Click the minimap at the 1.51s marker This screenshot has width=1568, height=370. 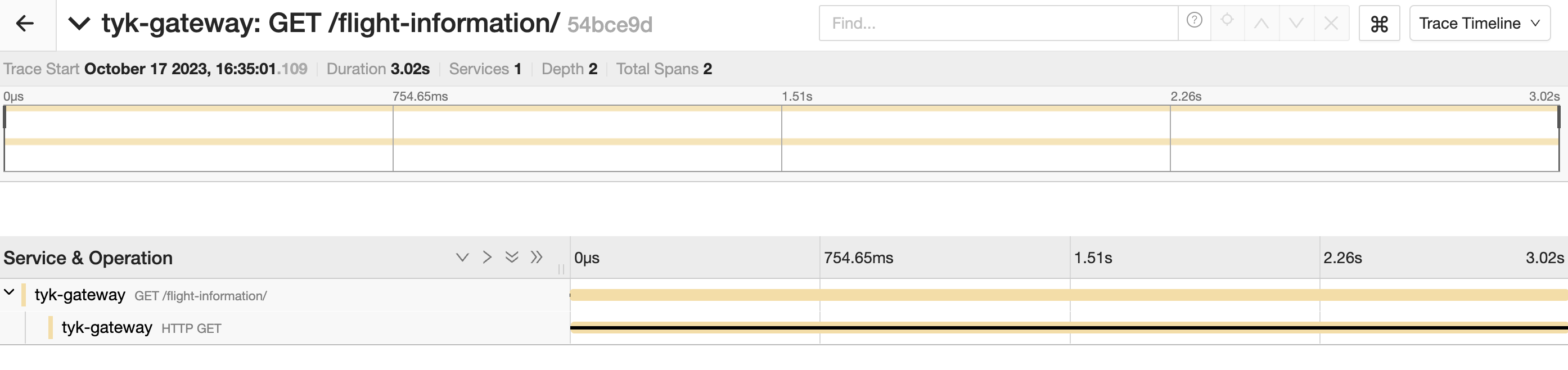(782, 139)
